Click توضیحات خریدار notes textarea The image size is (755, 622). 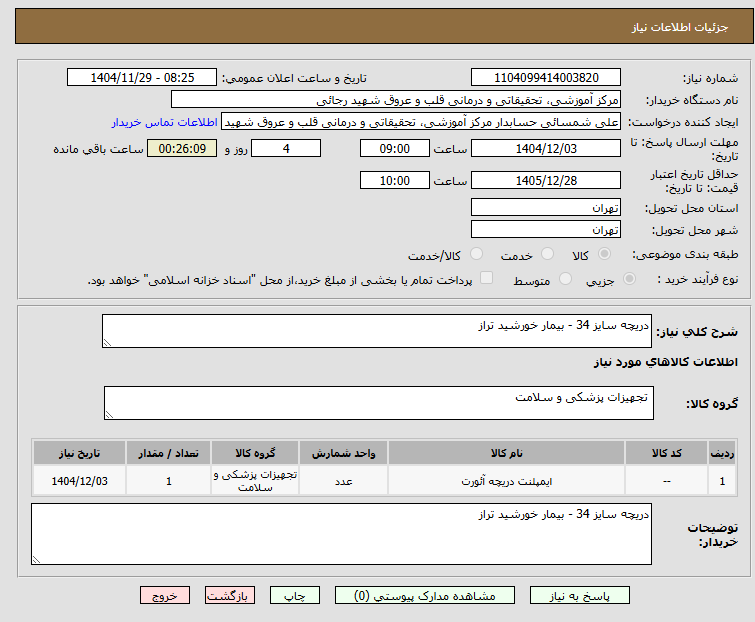(x=341, y=534)
